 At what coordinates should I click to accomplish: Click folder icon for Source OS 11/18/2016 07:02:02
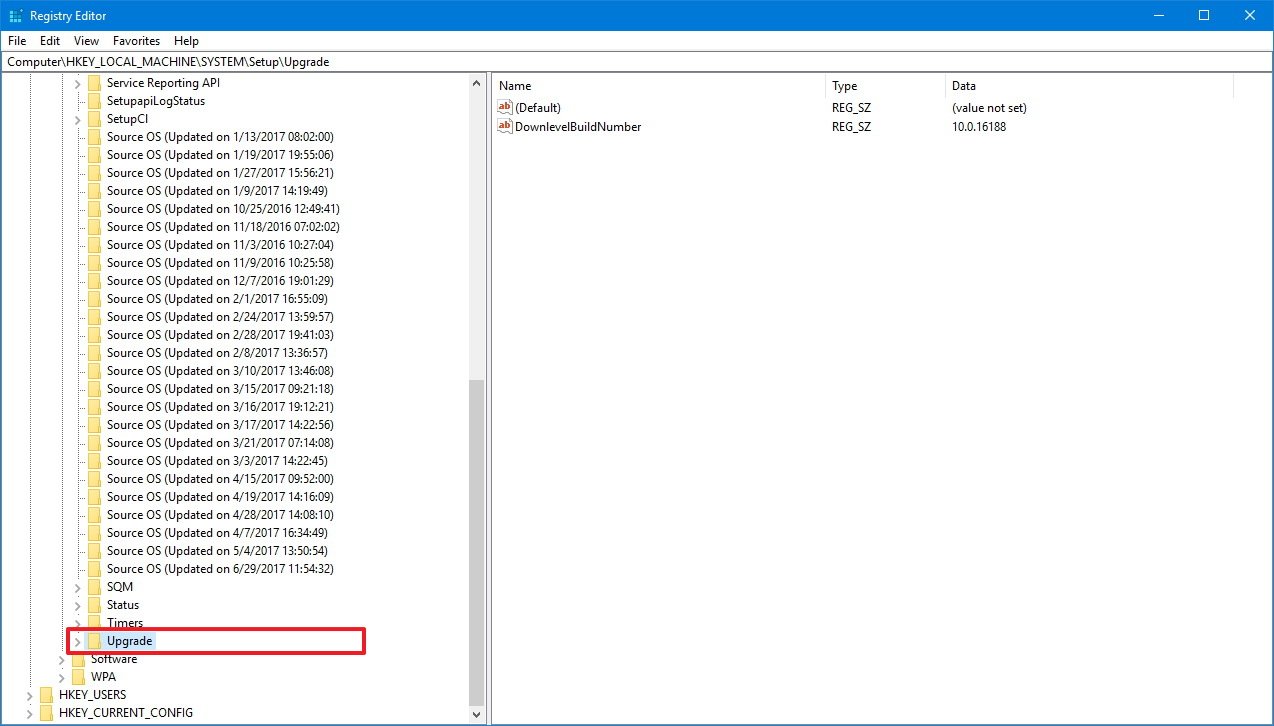94,227
